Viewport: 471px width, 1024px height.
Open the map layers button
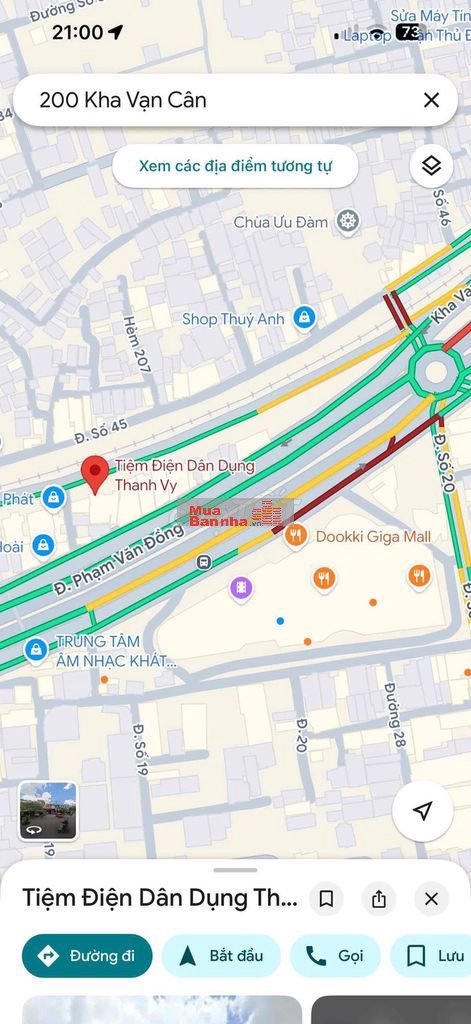[431, 166]
